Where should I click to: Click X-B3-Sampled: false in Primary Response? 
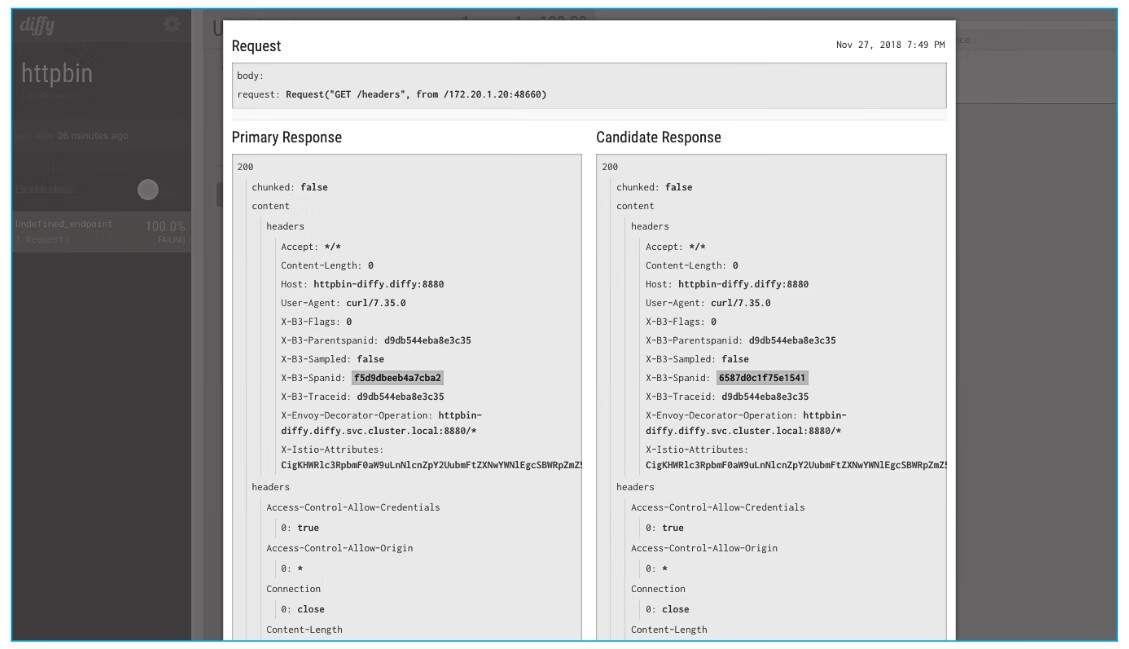point(333,359)
